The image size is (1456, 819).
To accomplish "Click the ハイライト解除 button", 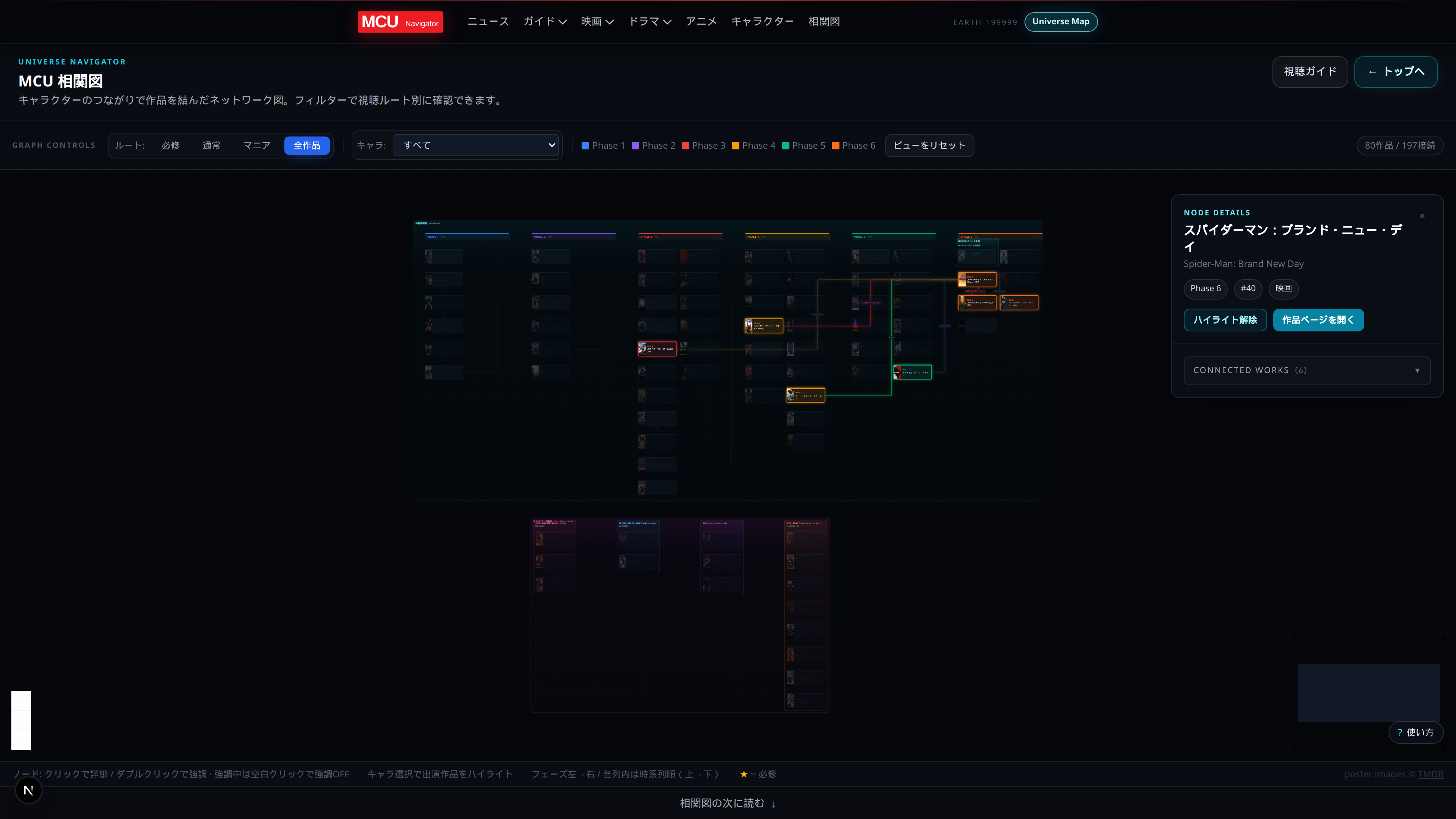I will coord(1225,320).
